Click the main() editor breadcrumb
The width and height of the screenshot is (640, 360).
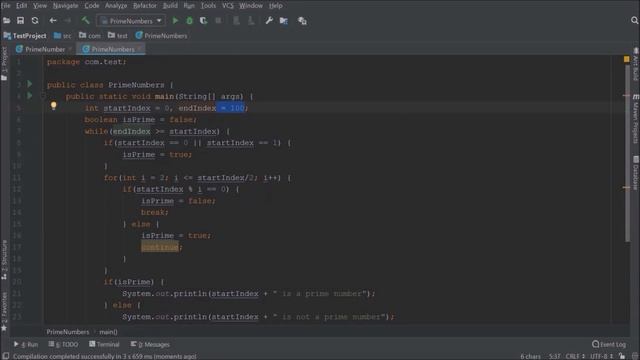tap(108, 332)
